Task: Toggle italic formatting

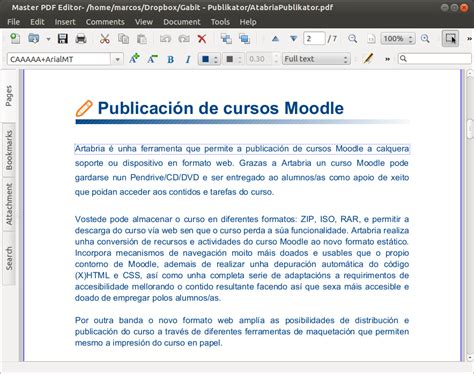Action: (188, 59)
